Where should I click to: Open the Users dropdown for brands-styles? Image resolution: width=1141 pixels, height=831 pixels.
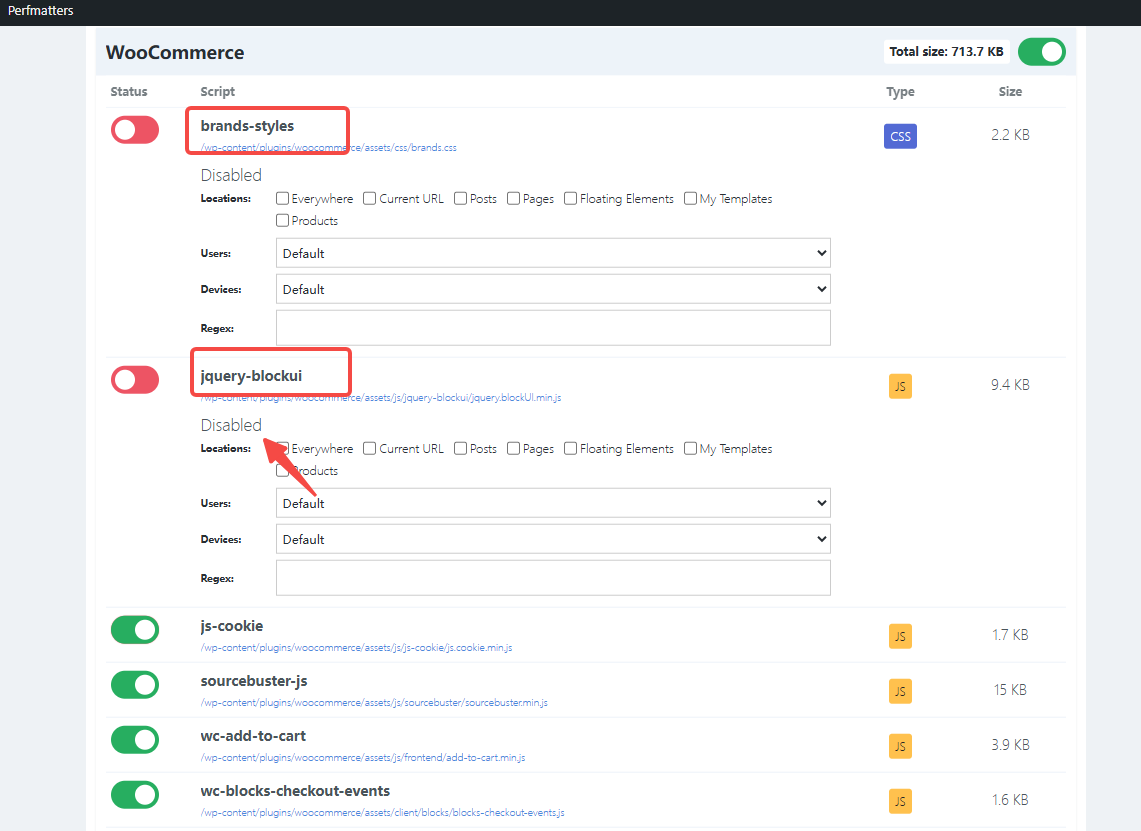553,252
